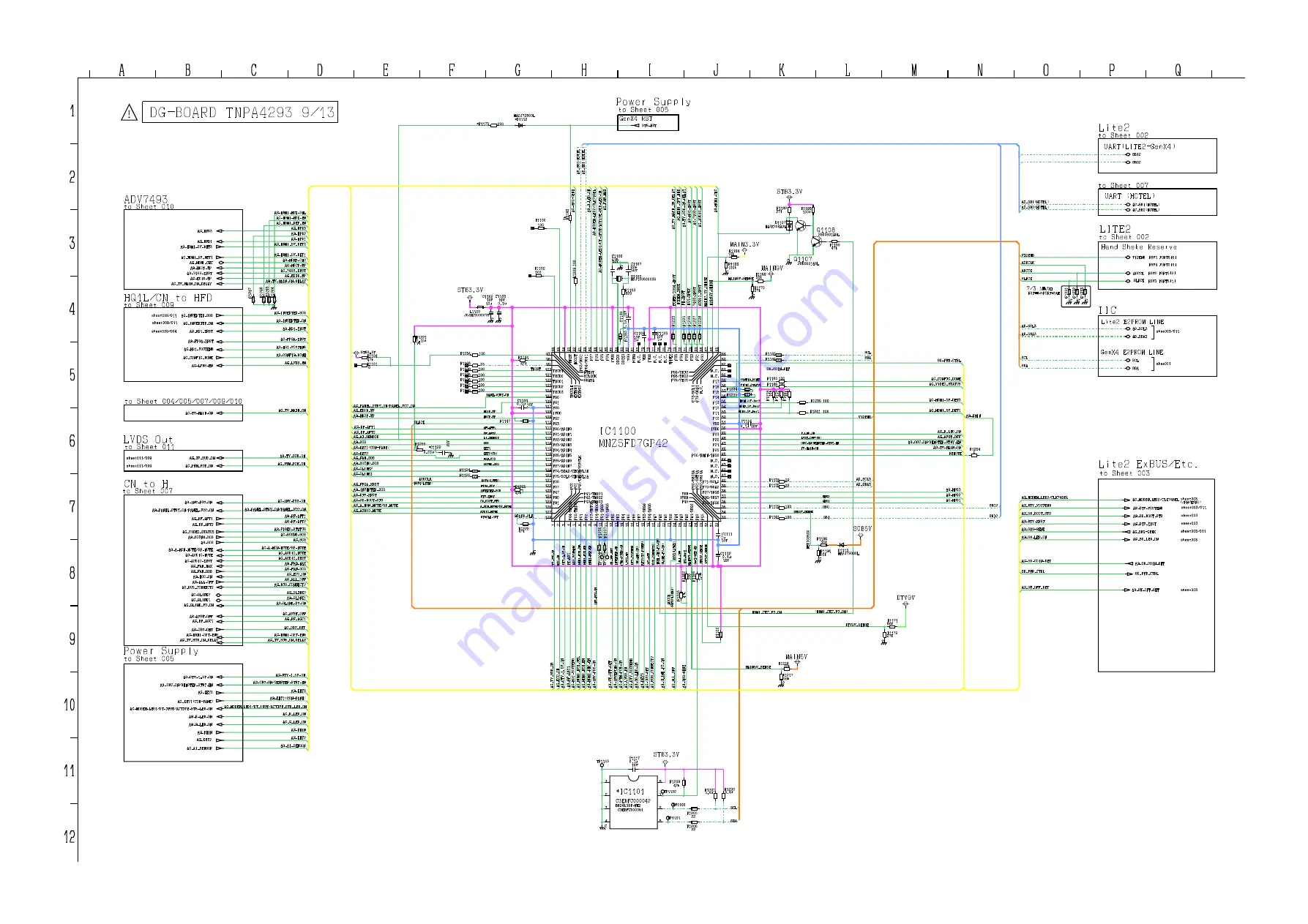The width and height of the screenshot is (1308, 924).
Task: Click 'to Sheet 011' under LVDS Out
Action: (149, 447)
